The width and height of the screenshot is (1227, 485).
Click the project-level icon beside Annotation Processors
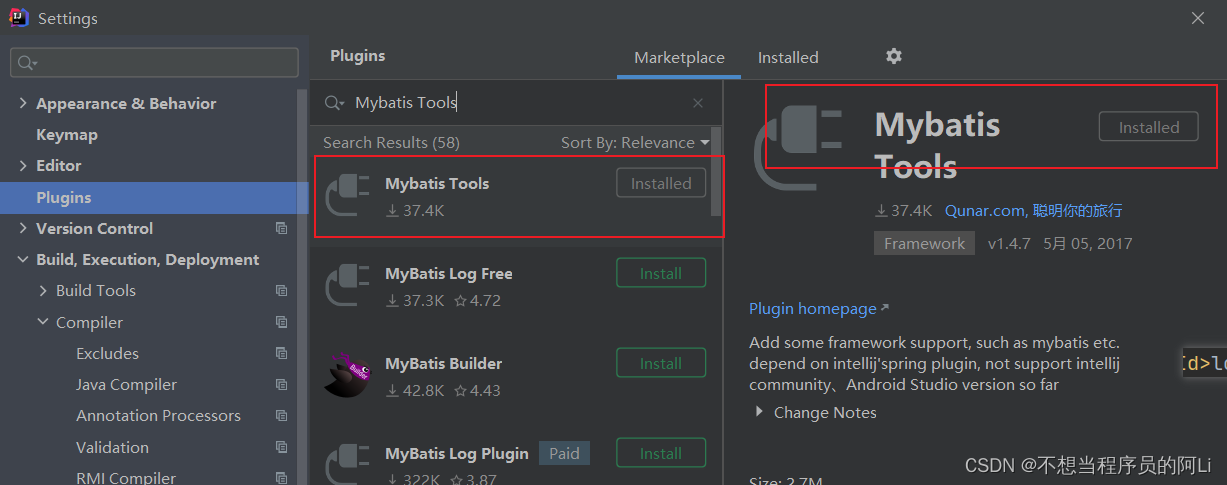coord(282,415)
